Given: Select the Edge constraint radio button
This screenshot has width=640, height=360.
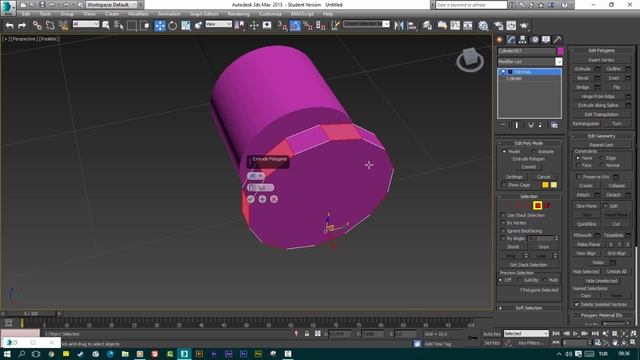Looking at the screenshot, I should pyautogui.click(x=602, y=158).
